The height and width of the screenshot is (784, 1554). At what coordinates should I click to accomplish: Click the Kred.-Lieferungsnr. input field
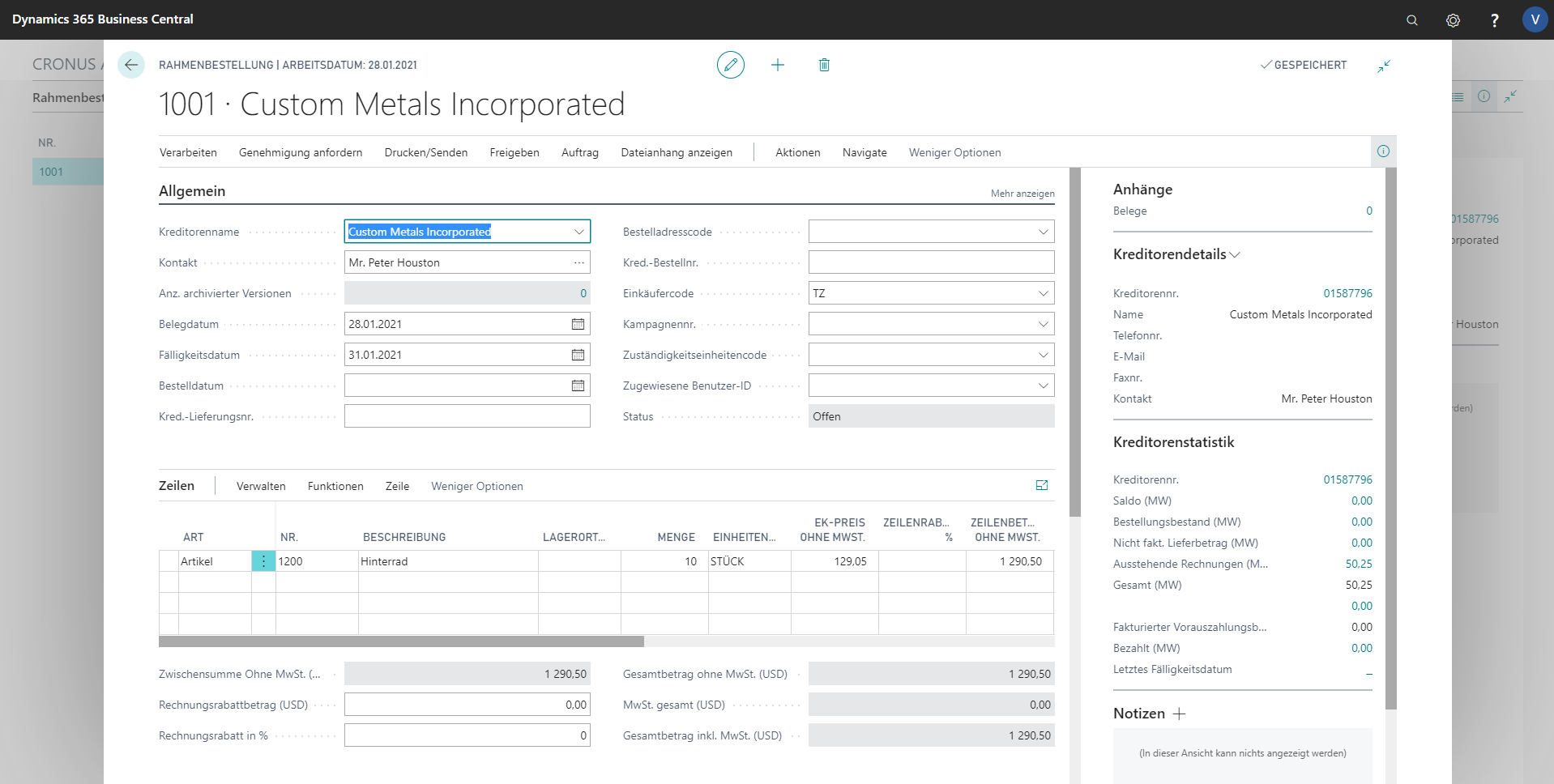(x=467, y=416)
